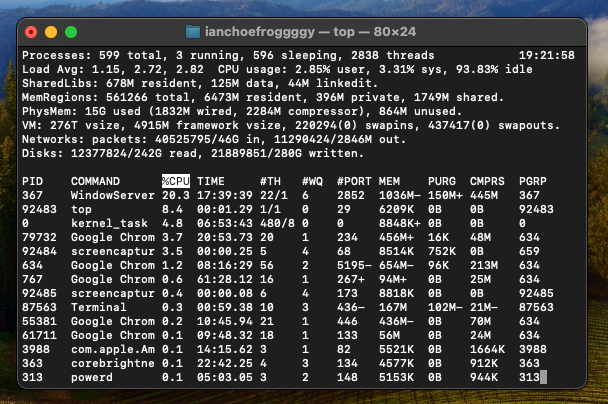The image size is (608, 404).
Task: Click the terminal cursor block after 313
Action: click(x=543, y=376)
